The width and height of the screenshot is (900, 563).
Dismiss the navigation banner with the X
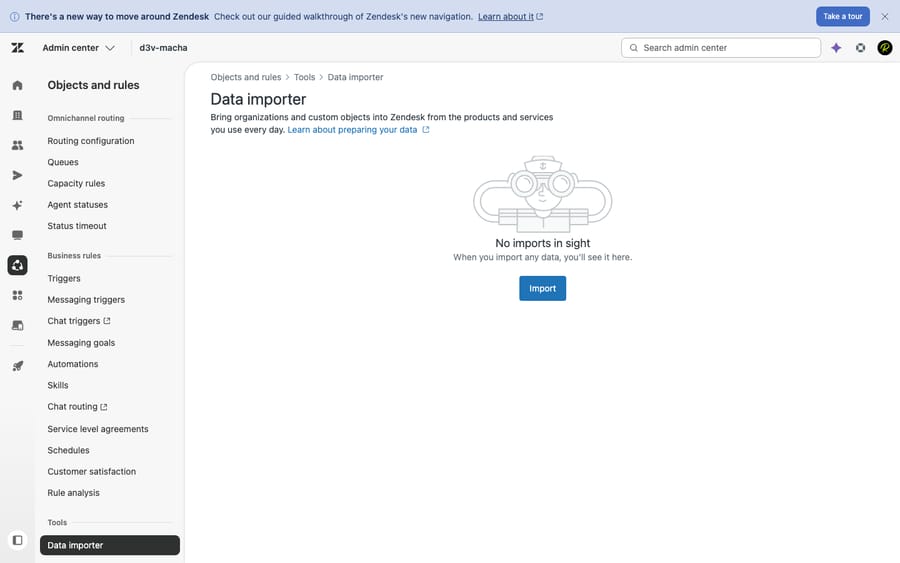885,17
